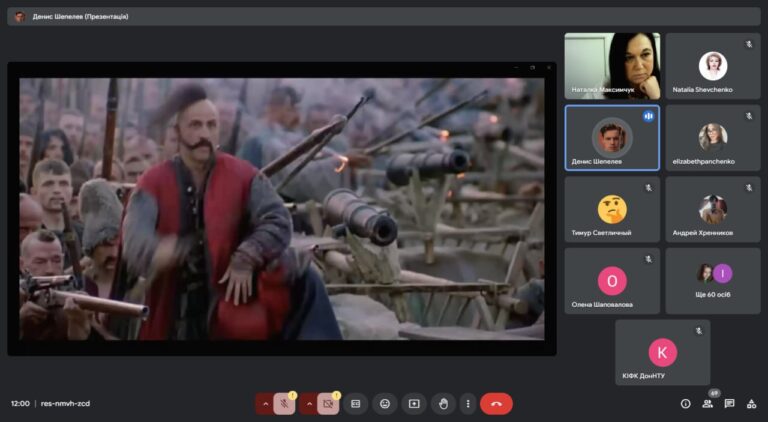This screenshot has height=422, width=768.
Task: Open the activities icon
Action: coord(751,404)
